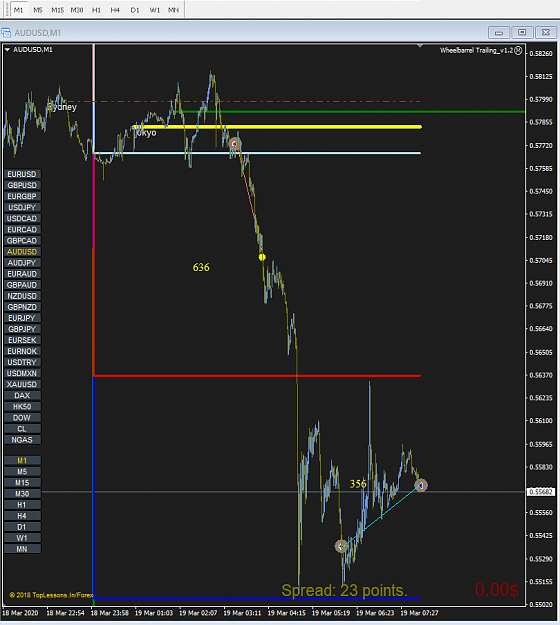This screenshot has height=625, width=560.
Task: Expand the AUDUSD,M1 chart dropdown triangle
Action: click(x=7, y=50)
